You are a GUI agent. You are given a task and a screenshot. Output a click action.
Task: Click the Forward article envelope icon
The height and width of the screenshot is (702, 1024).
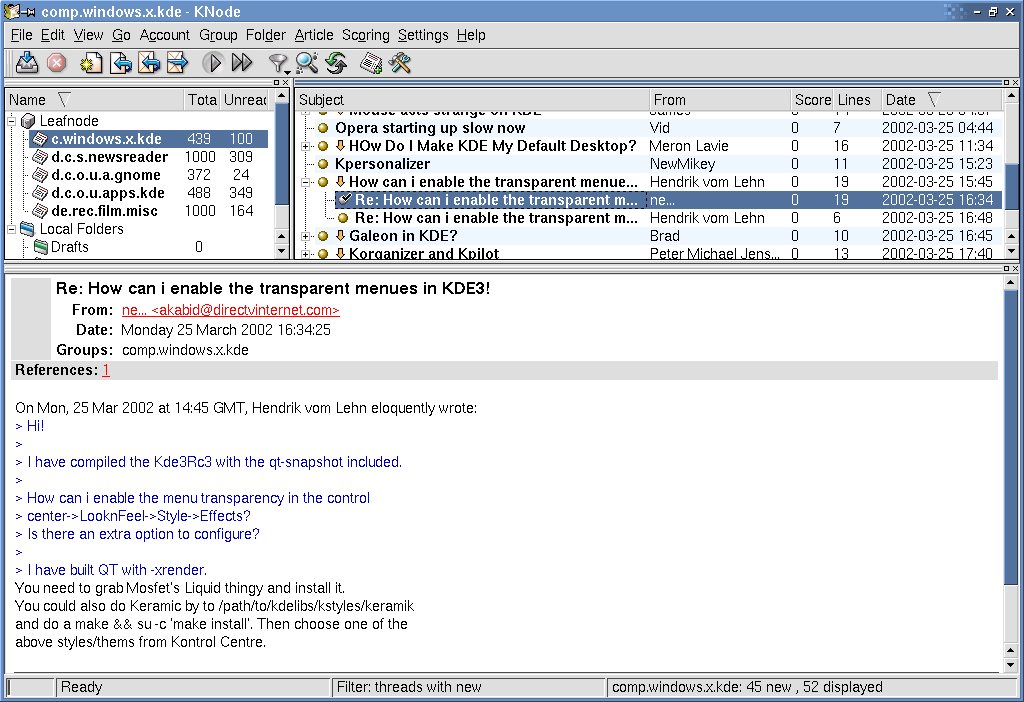pyautogui.click(x=178, y=63)
